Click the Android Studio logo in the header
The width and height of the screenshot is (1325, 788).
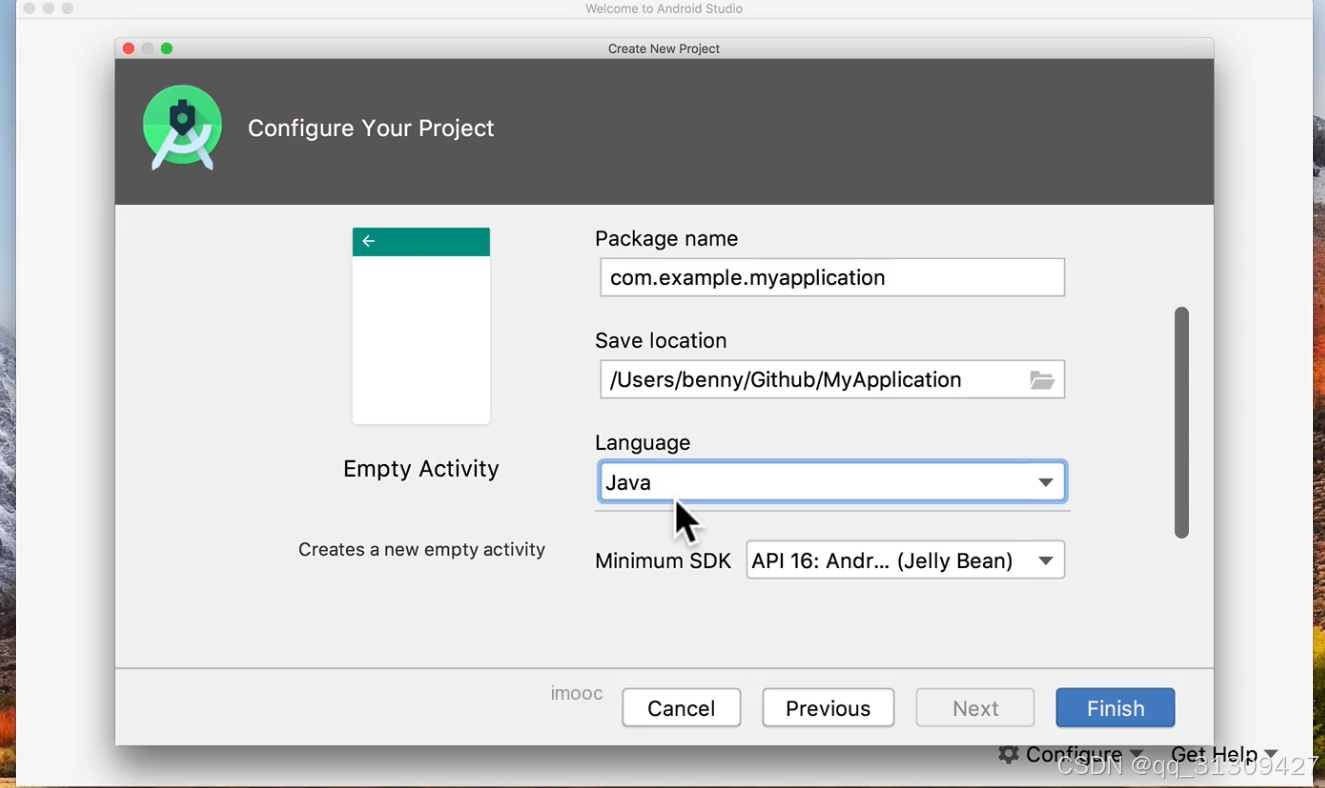[x=182, y=128]
